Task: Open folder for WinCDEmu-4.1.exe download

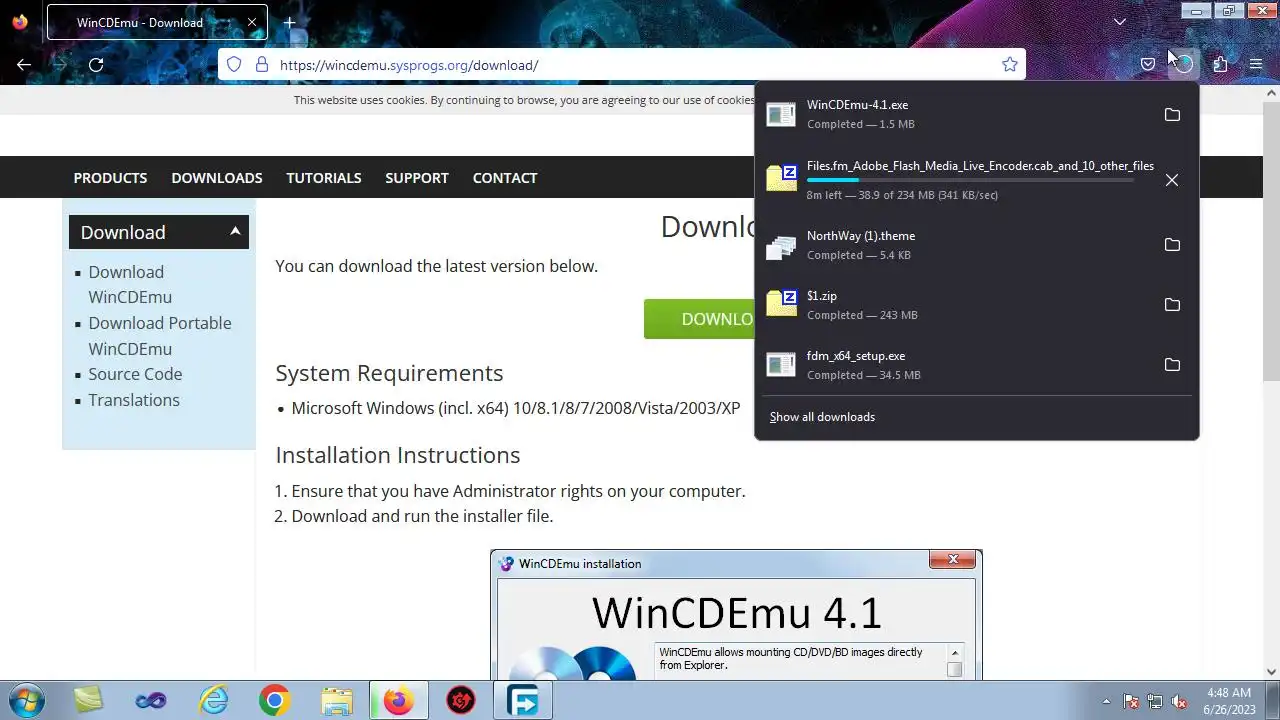Action: 1172,115
